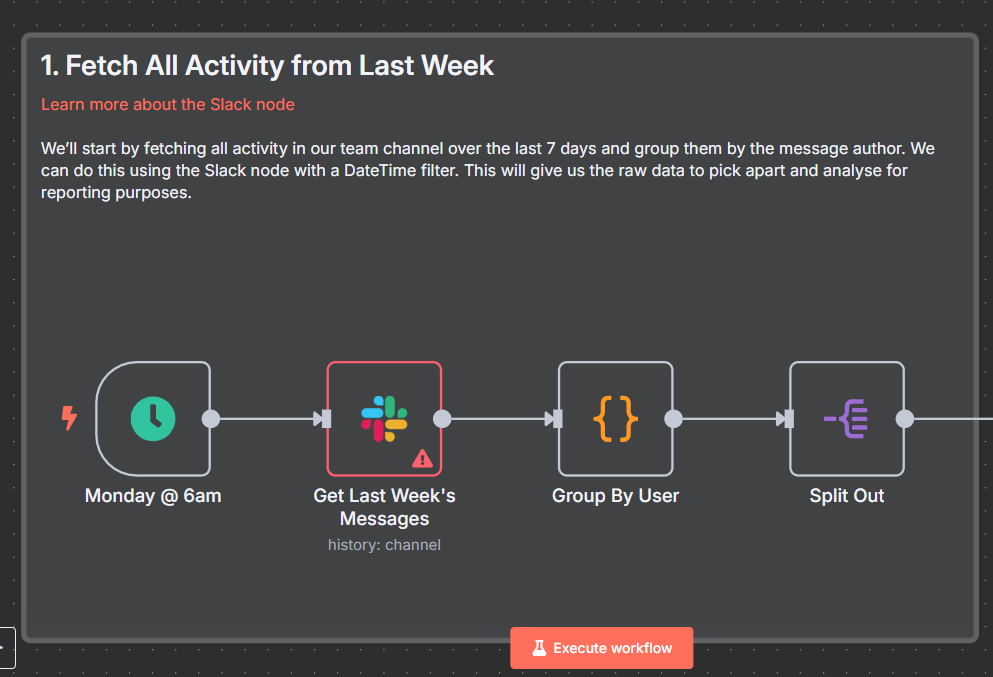The width and height of the screenshot is (993, 677).
Task: Select the Slack logo node
Action: [x=384, y=419]
